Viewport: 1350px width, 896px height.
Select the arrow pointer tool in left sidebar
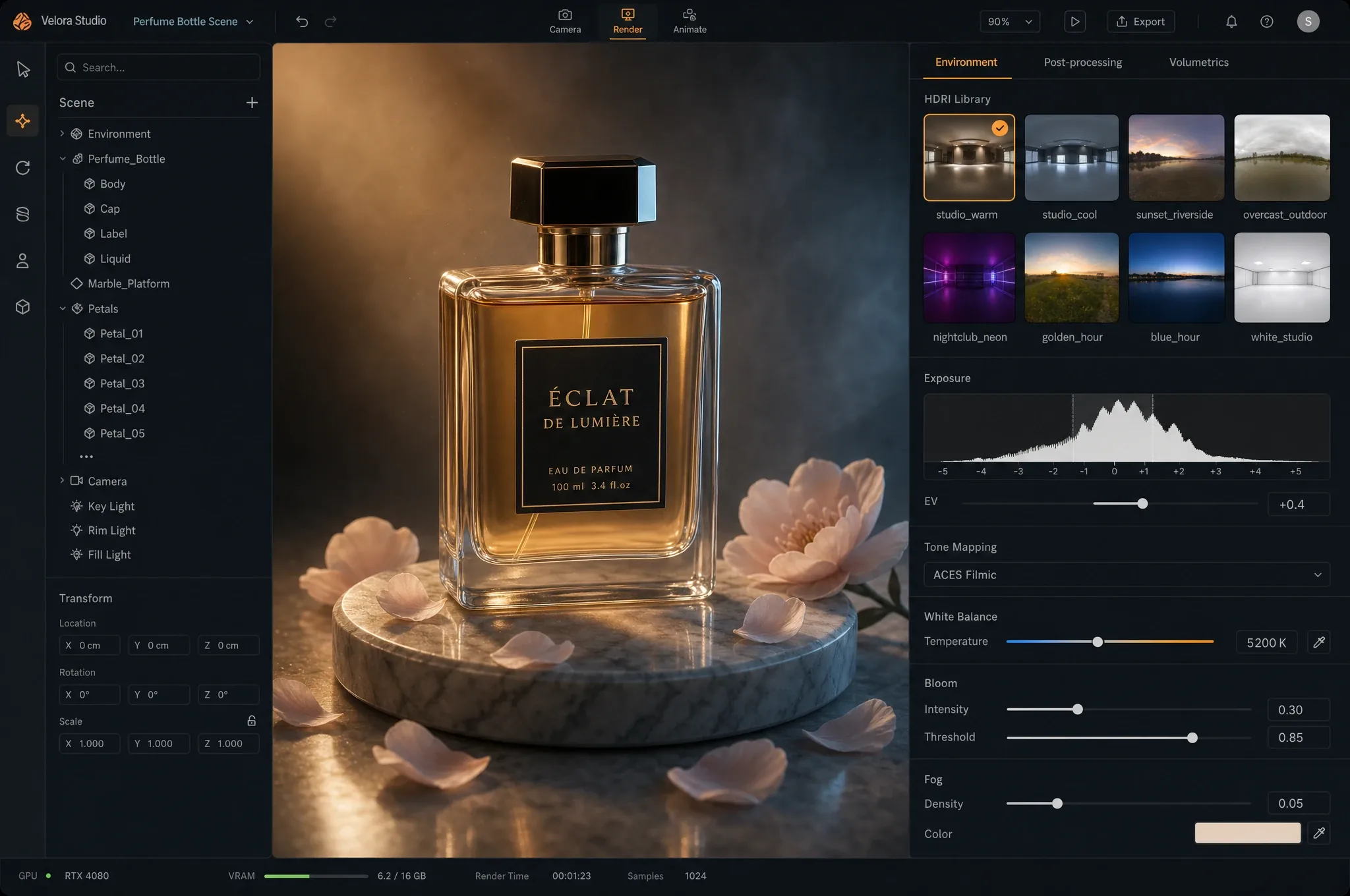tap(23, 69)
